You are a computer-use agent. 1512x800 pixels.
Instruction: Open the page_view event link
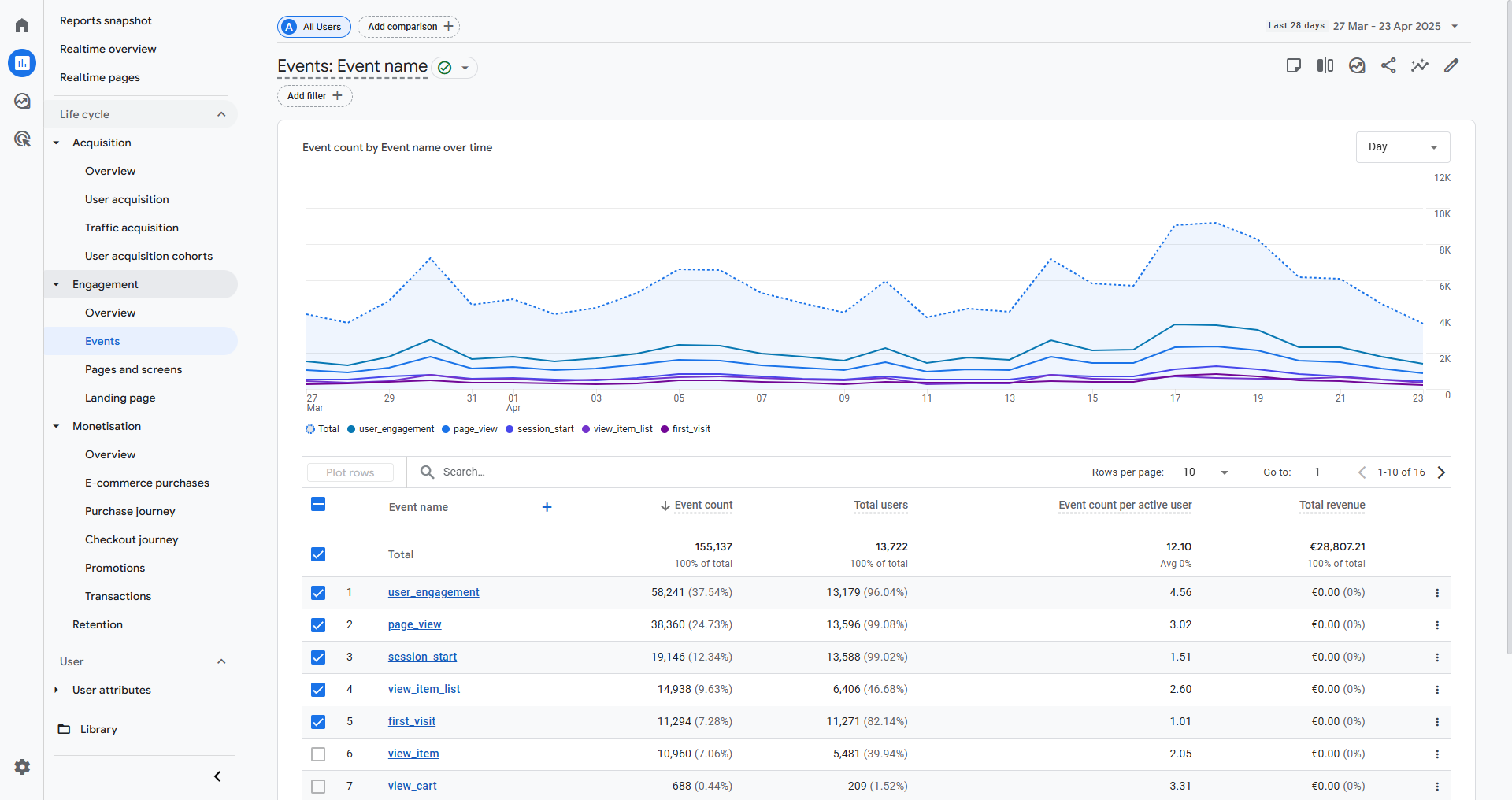pyautogui.click(x=414, y=625)
